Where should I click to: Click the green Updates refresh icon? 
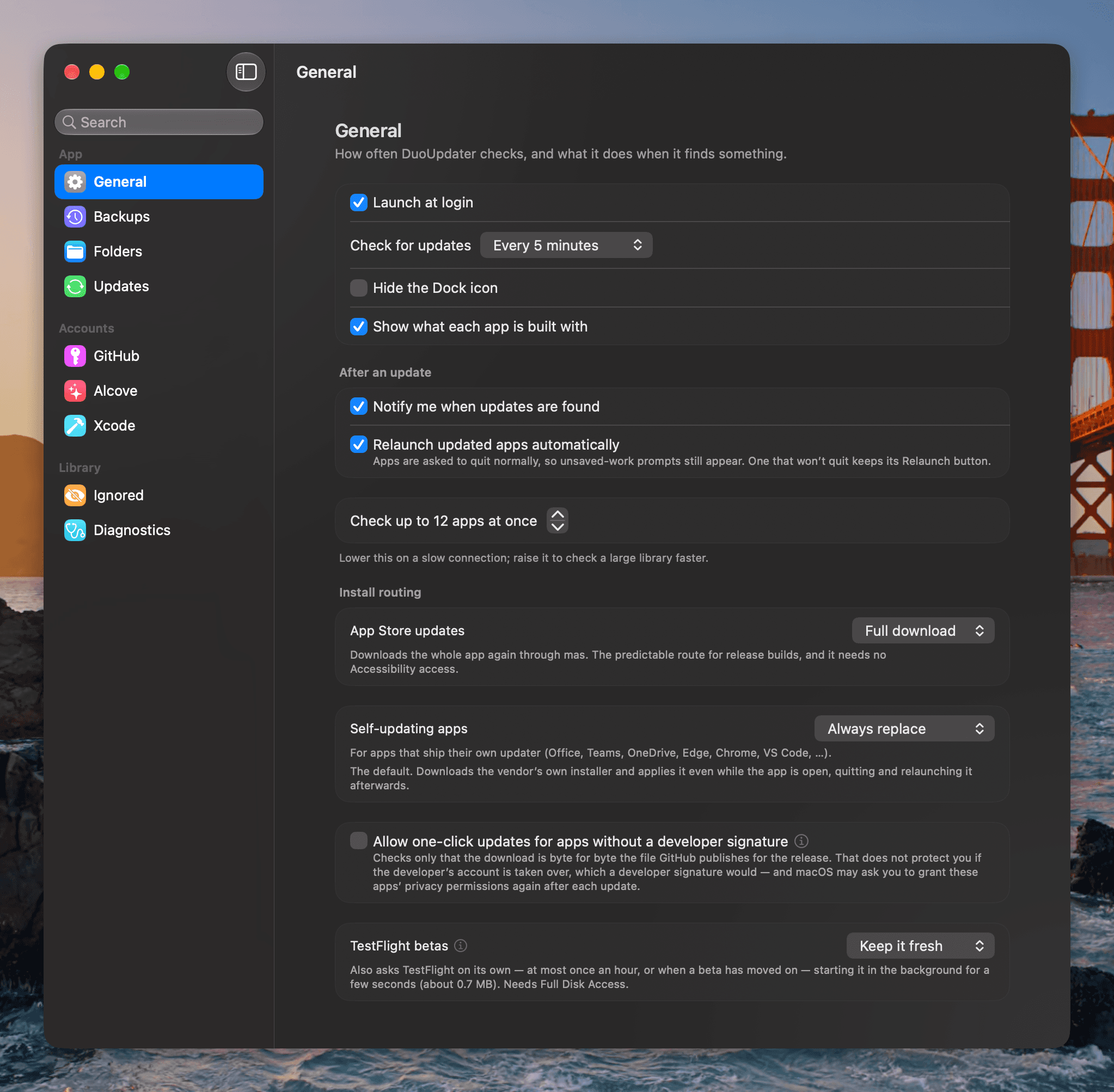[x=75, y=286]
